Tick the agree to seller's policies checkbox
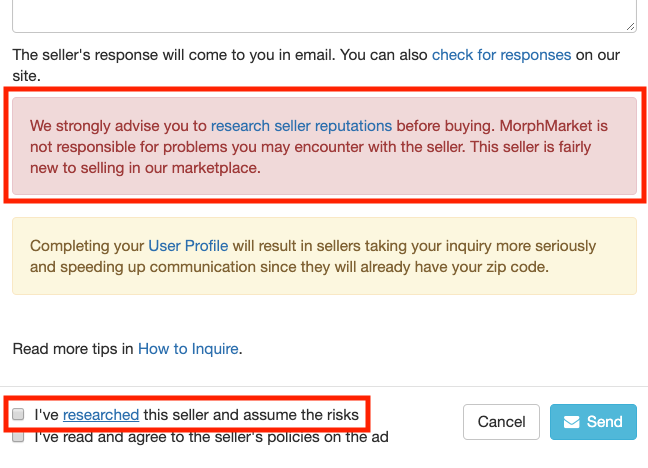Screen dimensions: 648x468 [x=18, y=437]
